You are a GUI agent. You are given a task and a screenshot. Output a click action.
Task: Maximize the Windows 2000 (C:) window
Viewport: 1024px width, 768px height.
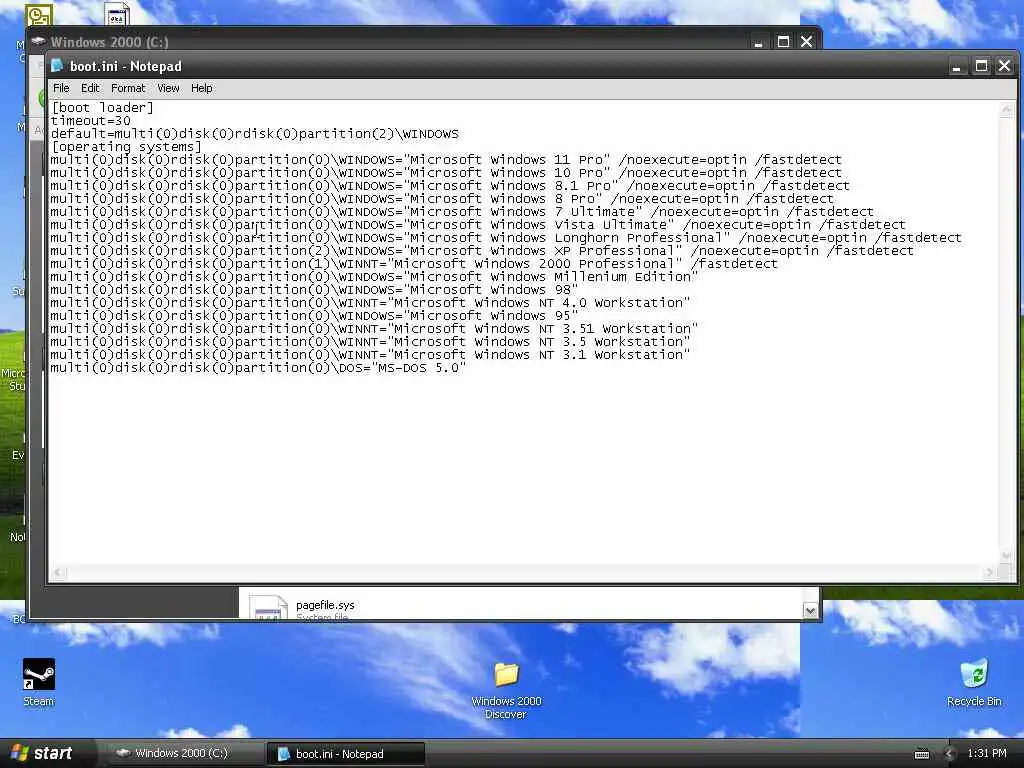[783, 42]
